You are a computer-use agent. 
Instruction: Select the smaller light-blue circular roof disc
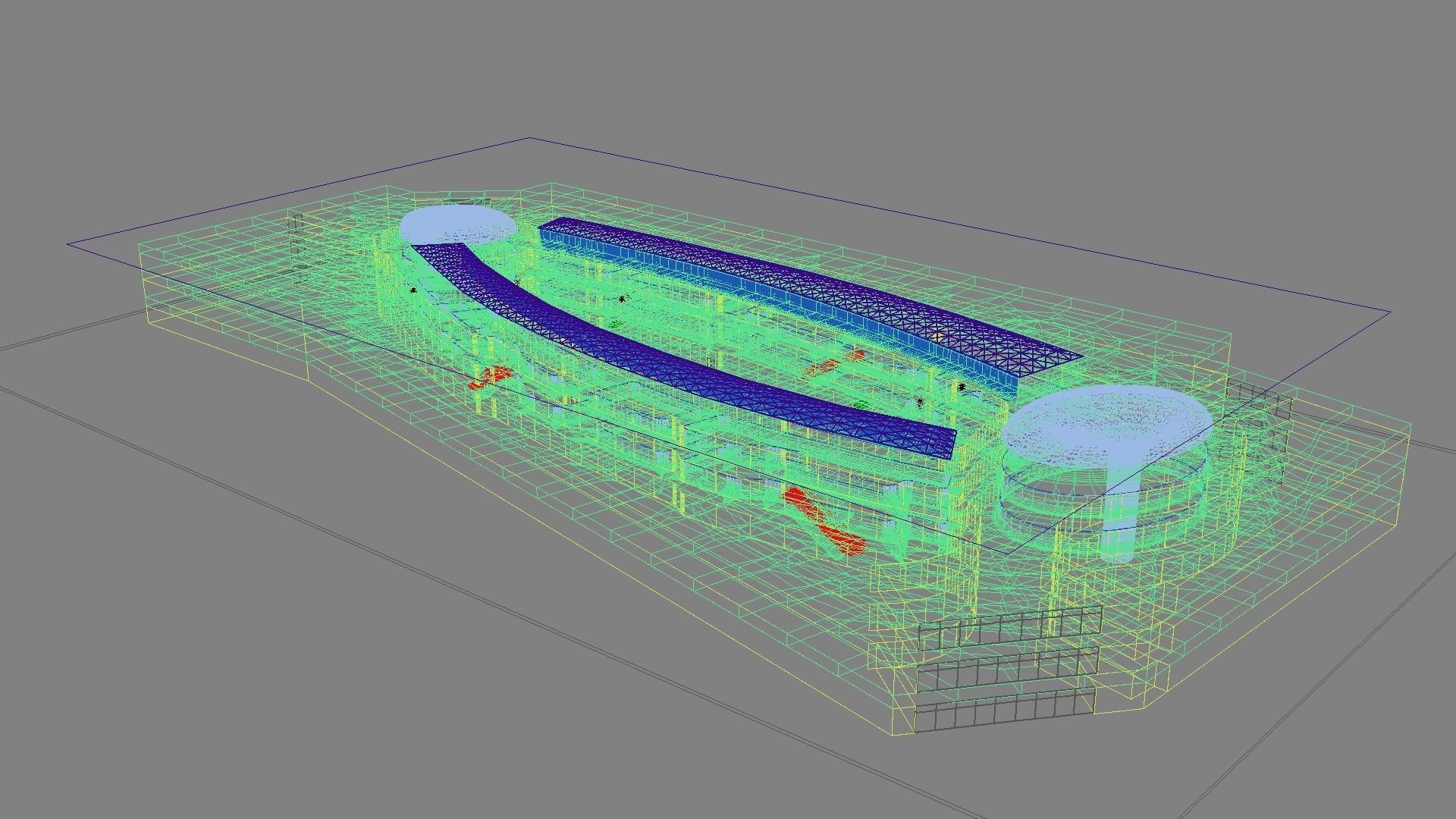(457, 224)
